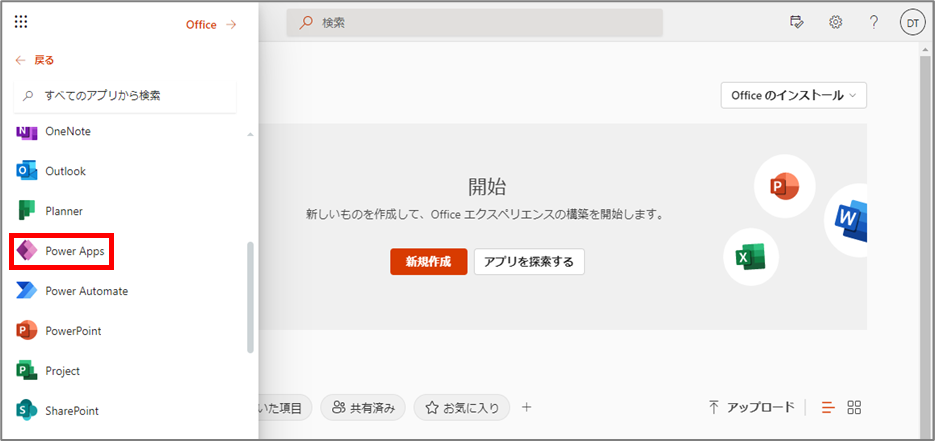Screen dimensions: 935x441
Task: Switch to list view layout
Action: pyautogui.click(x=828, y=408)
